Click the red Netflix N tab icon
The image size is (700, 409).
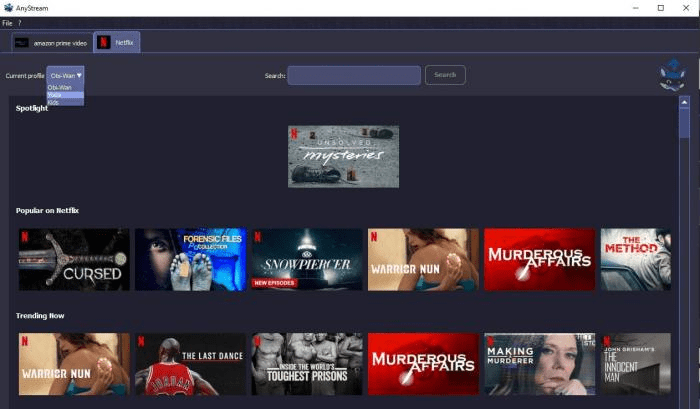coord(103,42)
